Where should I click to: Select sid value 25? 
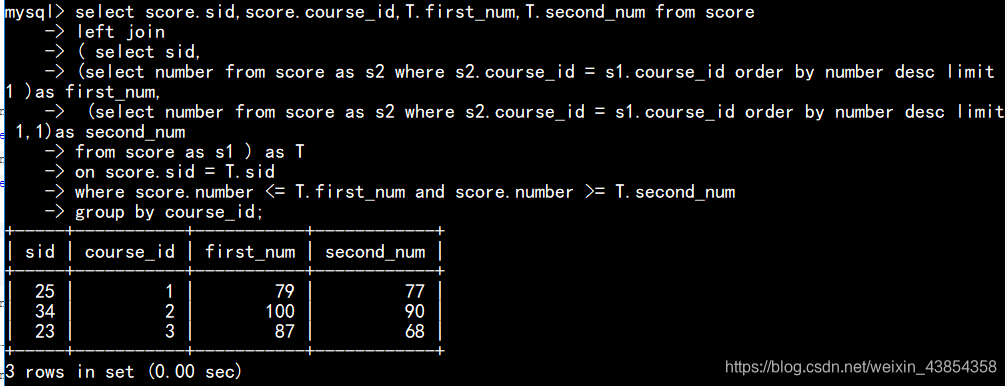pos(45,292)
